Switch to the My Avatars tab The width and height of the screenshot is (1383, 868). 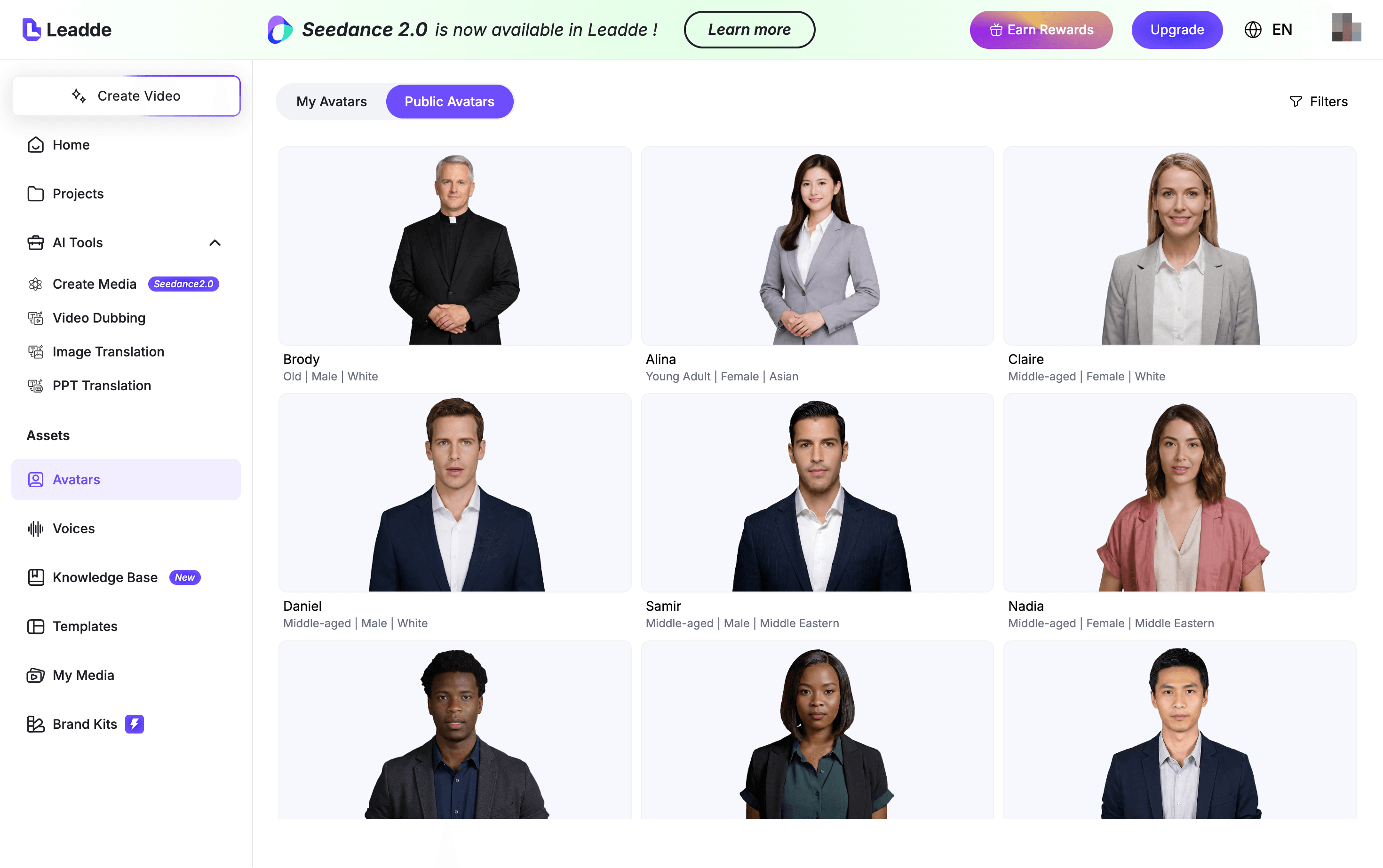point(331,102)
